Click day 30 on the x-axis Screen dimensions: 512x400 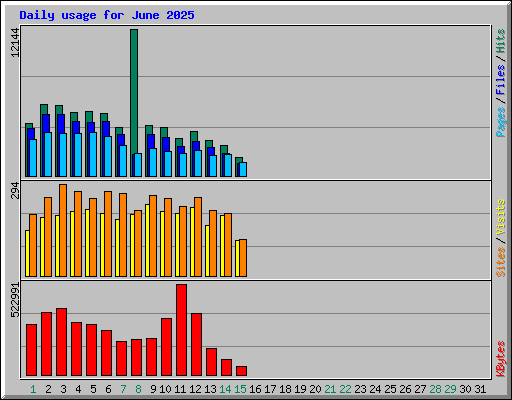[465, 389]
